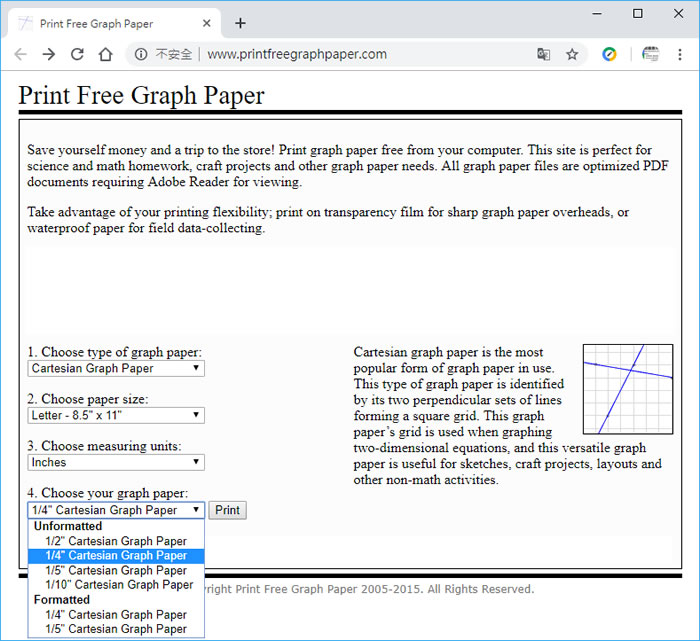Viewport: 700px width, 641px height.
Task: Go to the browser home page icon
Action: click(x=105, y=54)
